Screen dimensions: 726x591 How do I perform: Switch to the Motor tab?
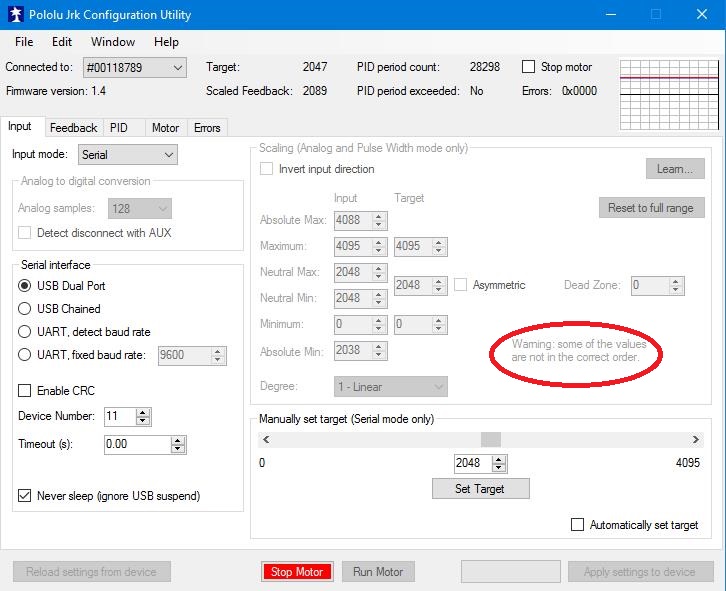pos(165,128)
